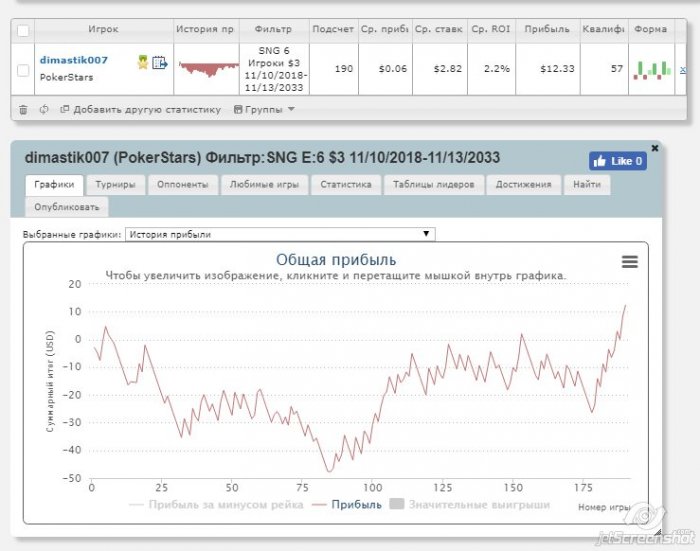Open the Любимые игры tab
The width and height of the screenshot is (700, 551).
click(264, 185)
